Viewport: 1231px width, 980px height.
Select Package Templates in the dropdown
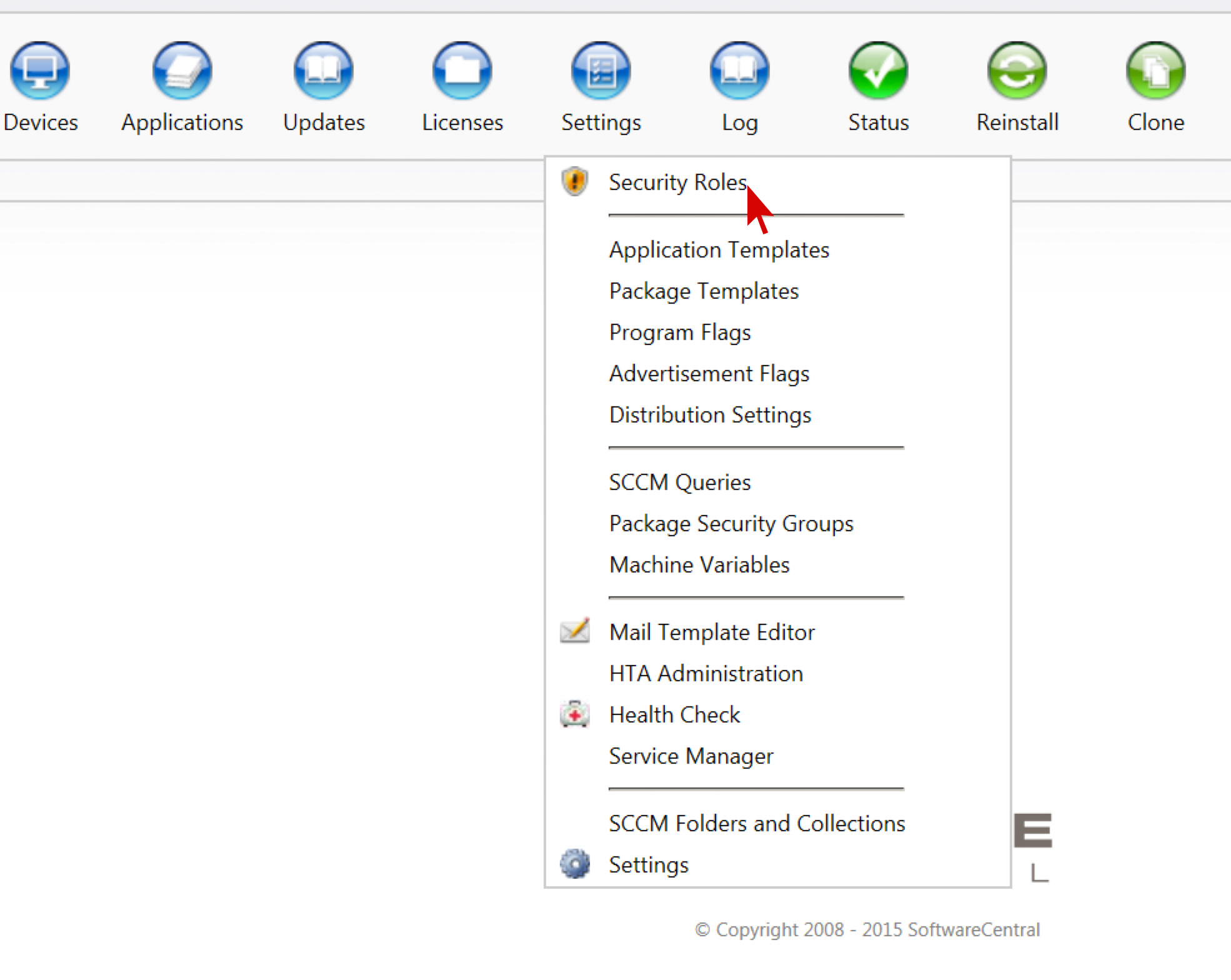704,291
